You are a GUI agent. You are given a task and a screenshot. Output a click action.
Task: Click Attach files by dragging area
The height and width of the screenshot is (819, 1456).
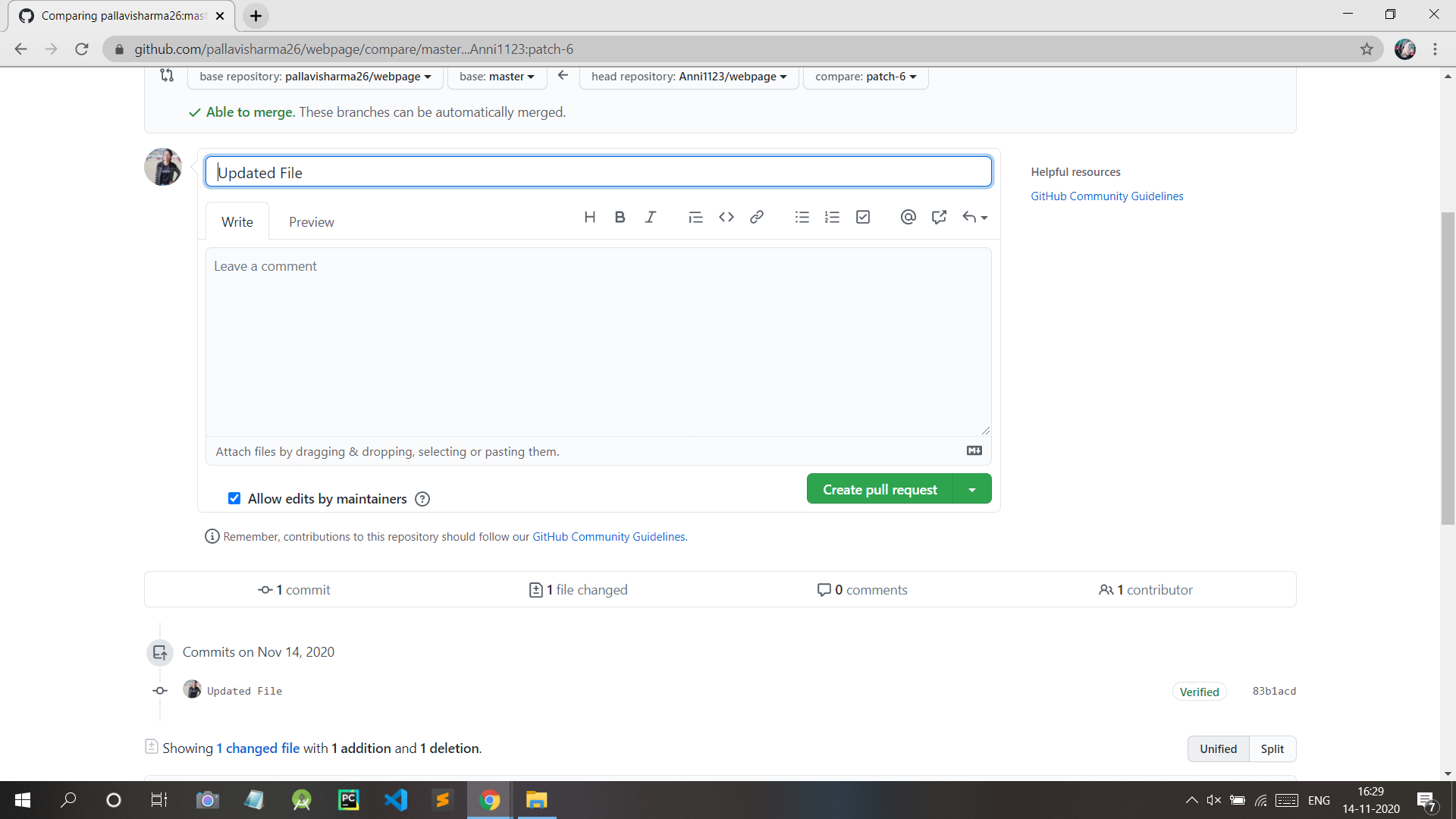tap(598, 451)
